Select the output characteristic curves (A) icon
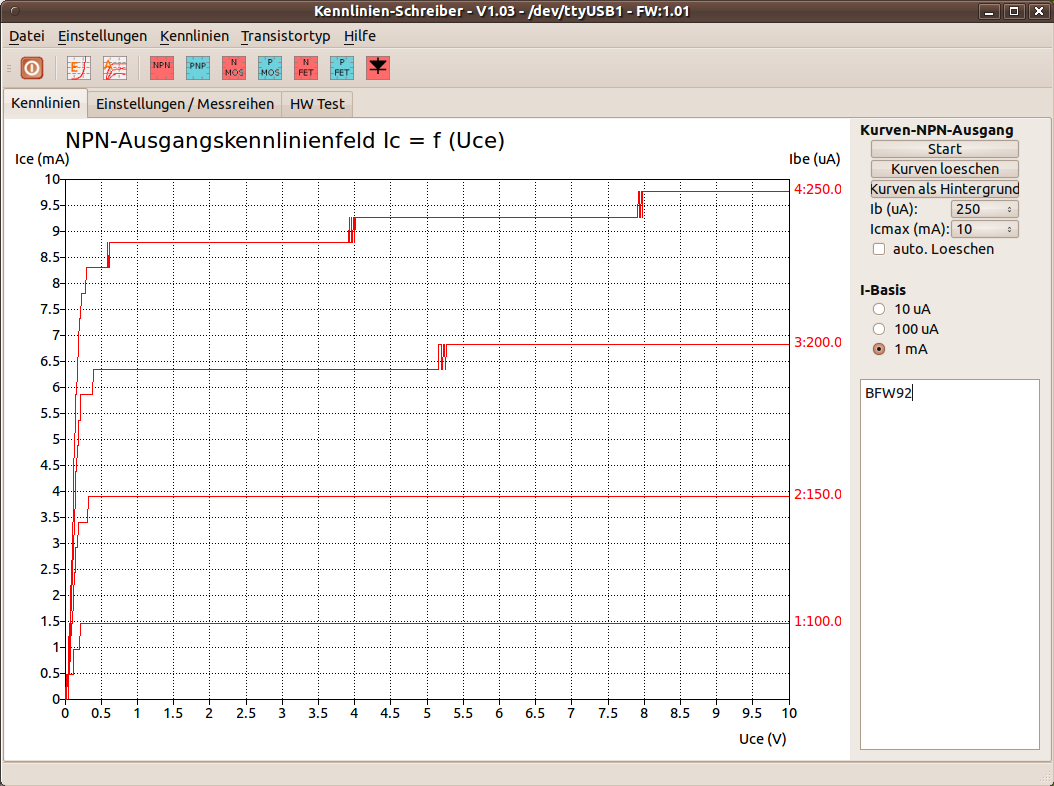The image size is (1054, 786). 115,68
